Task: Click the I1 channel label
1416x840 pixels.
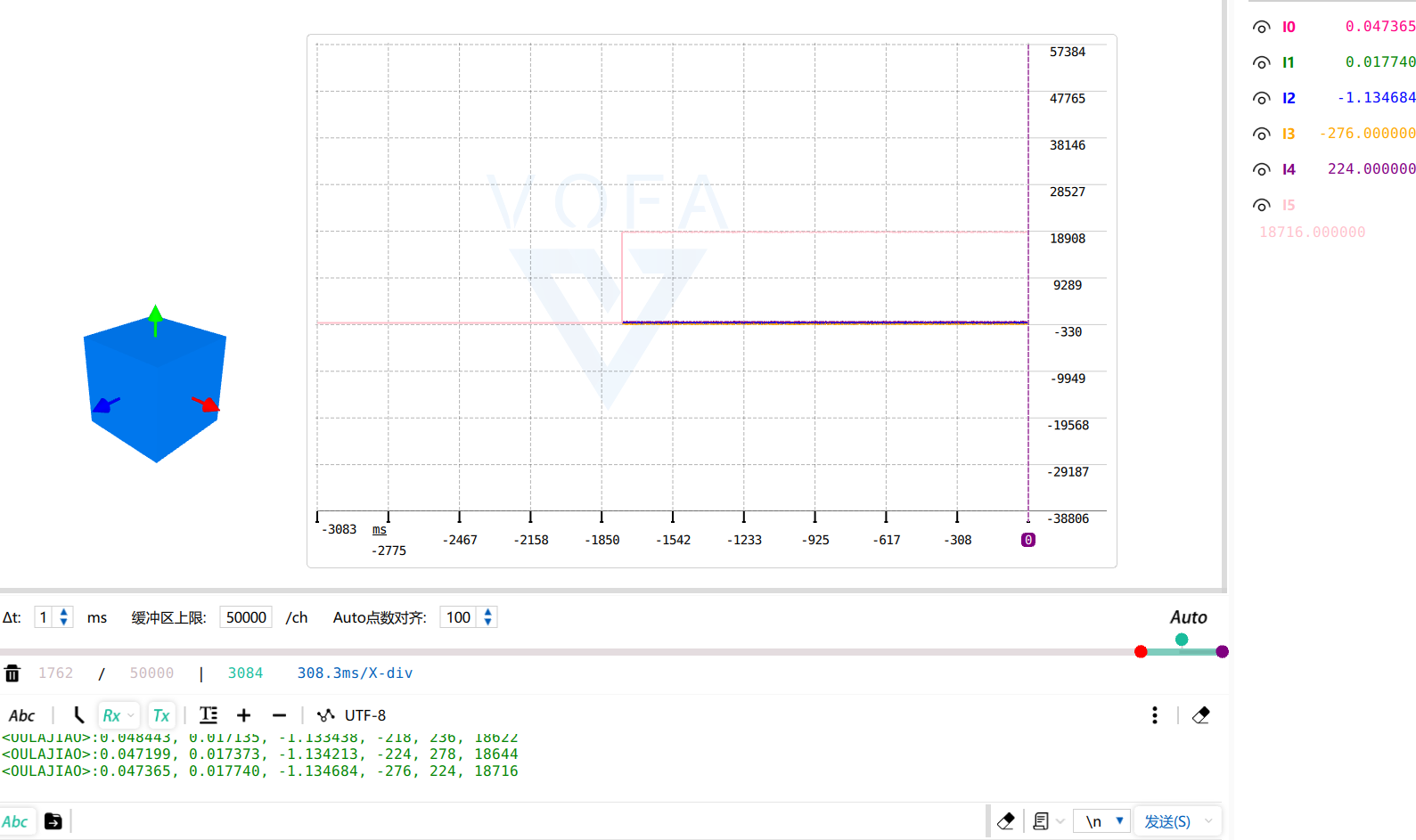Action: (1288, 62)
